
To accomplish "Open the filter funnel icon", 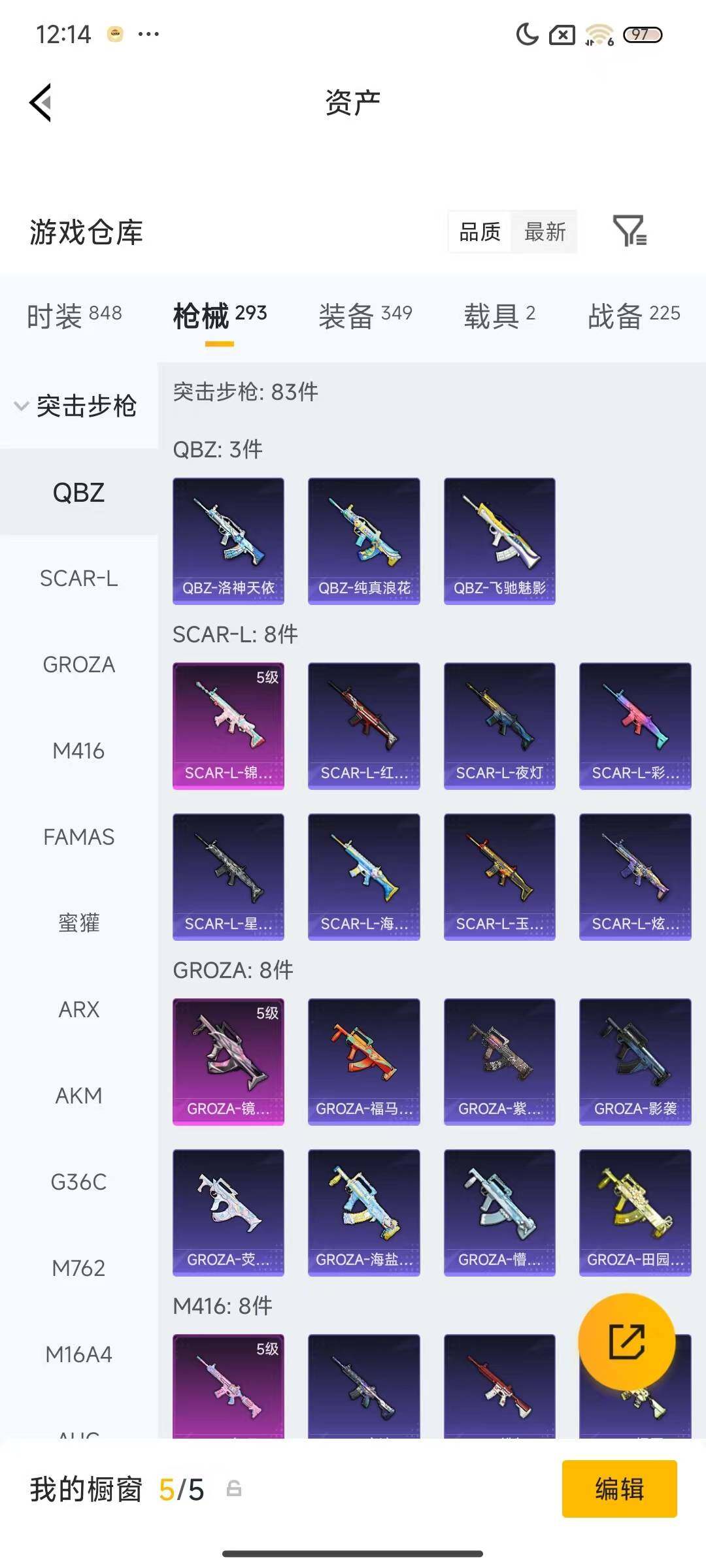I will [630, 231].
